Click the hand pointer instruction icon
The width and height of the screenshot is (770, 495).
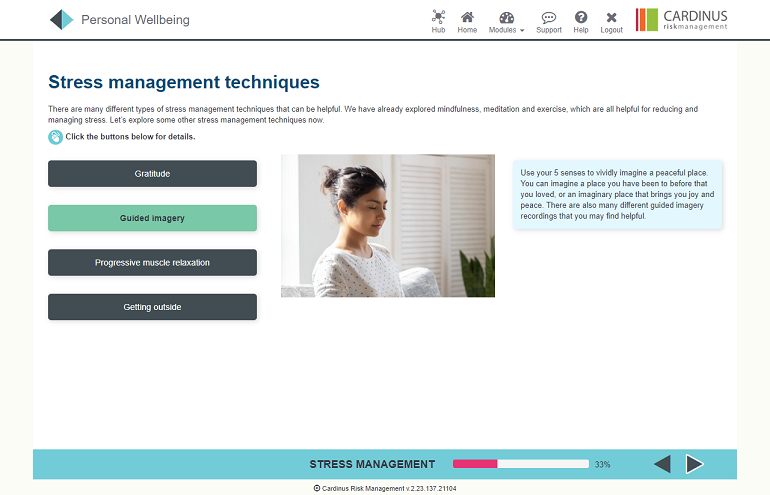[x=55, y=137]
